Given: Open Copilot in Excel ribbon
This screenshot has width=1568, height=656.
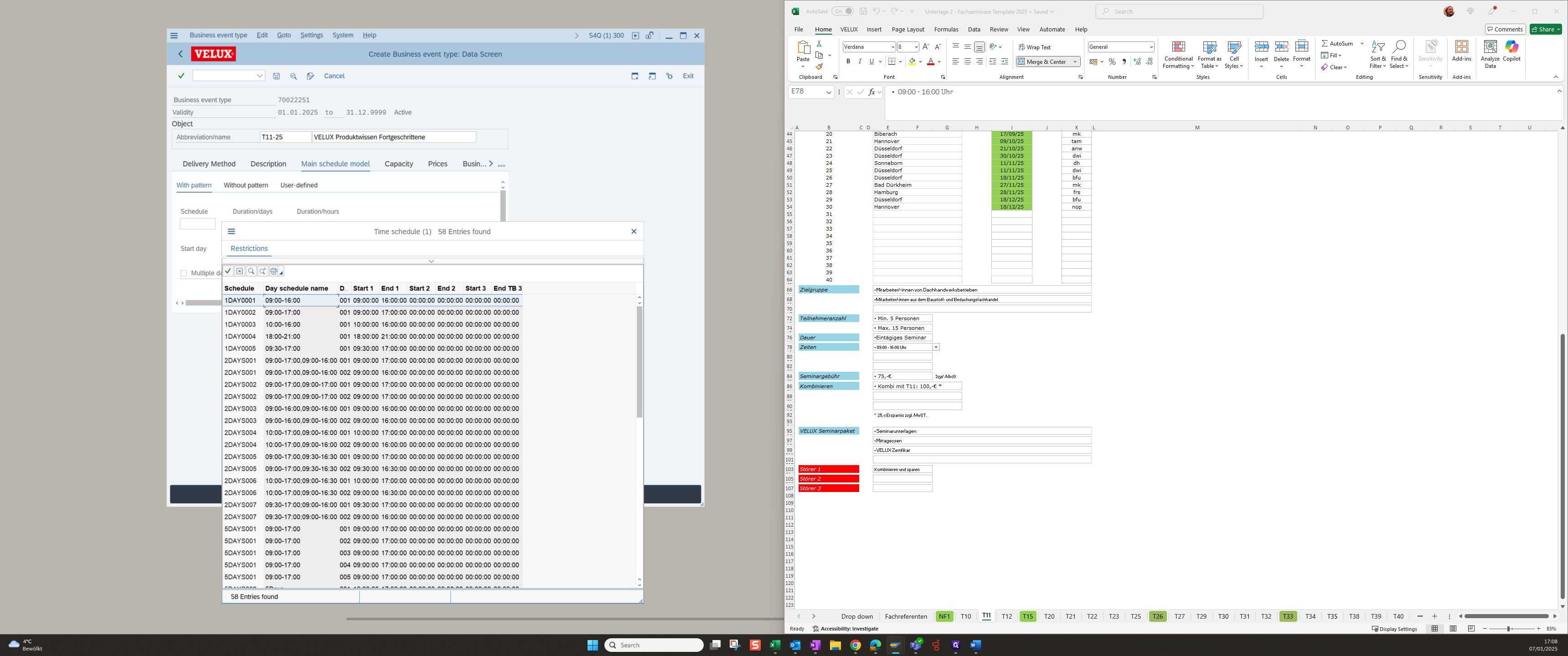Looking at the screenshot, I should pyautogui.click(x=1511, y=51).
